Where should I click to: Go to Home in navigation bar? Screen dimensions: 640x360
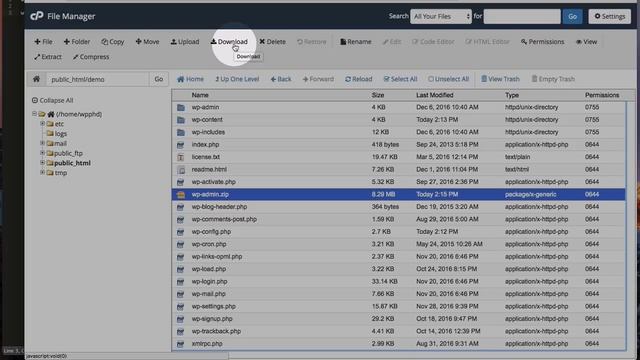pyautogui.click(x=190, y=79)
